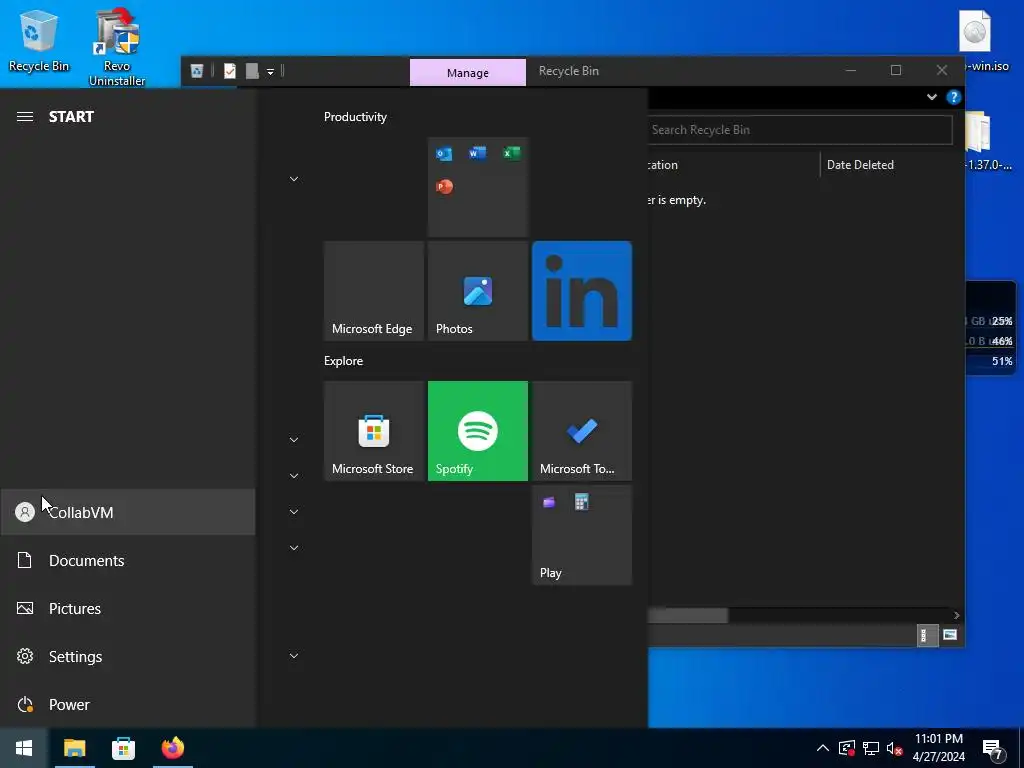Click the hamburger menu icon beside START

[25, 117]
